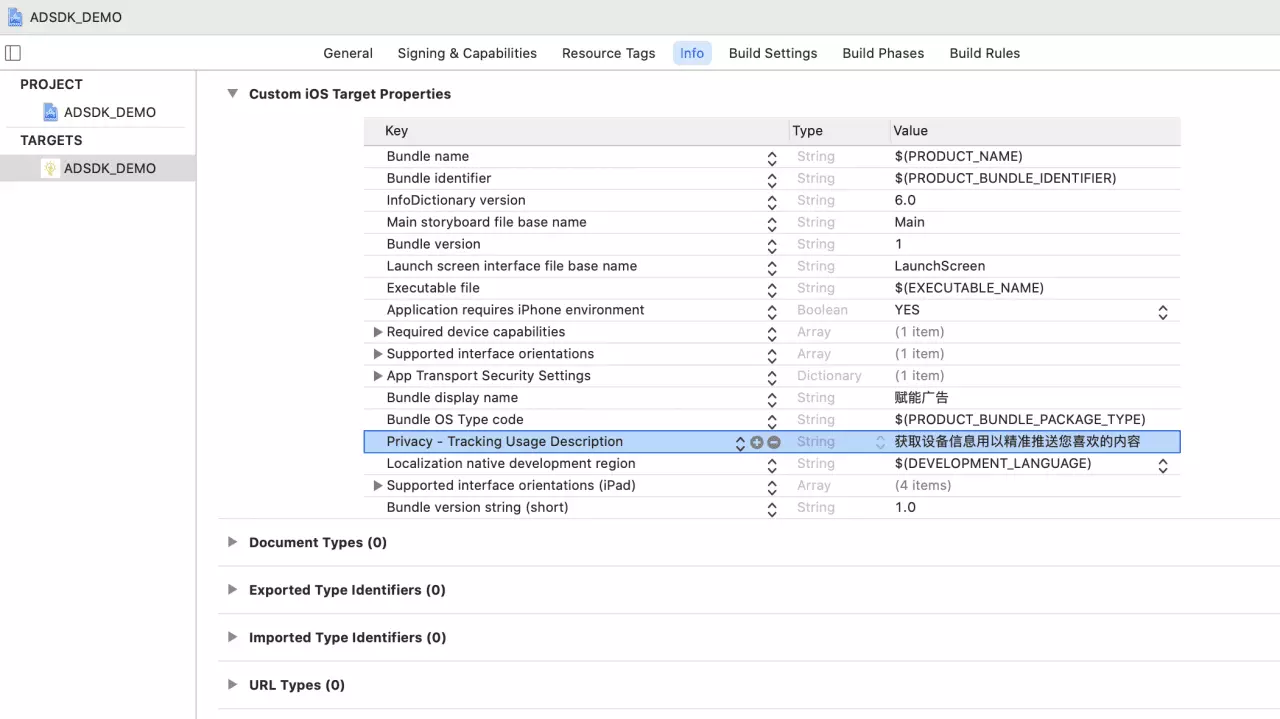Expand the URL Types section

(x=232, y=685)
